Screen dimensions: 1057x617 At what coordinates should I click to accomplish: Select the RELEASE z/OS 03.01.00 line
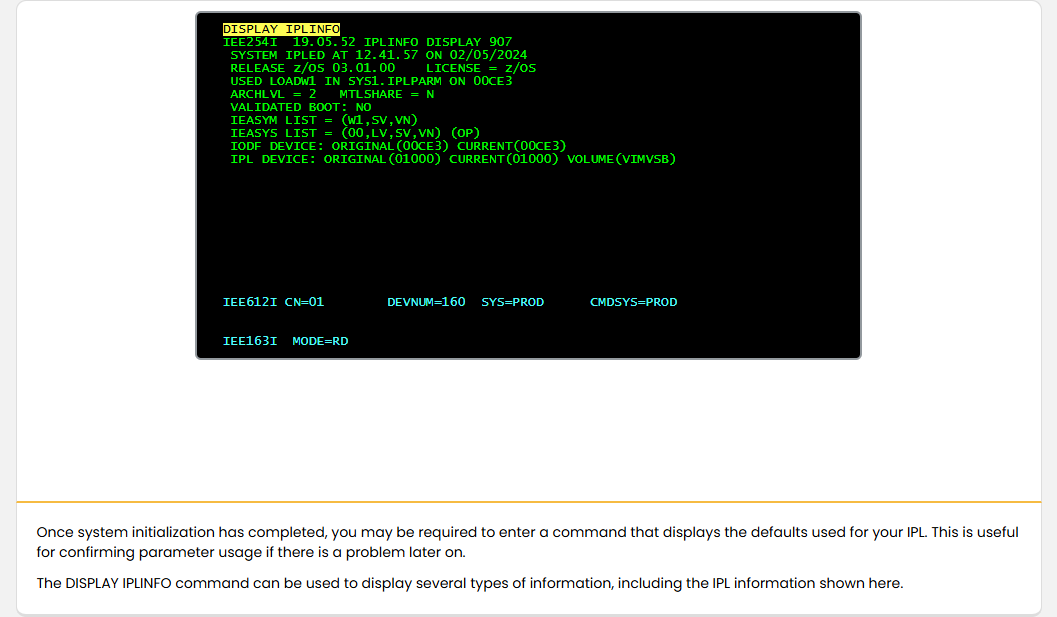[383, 68]
